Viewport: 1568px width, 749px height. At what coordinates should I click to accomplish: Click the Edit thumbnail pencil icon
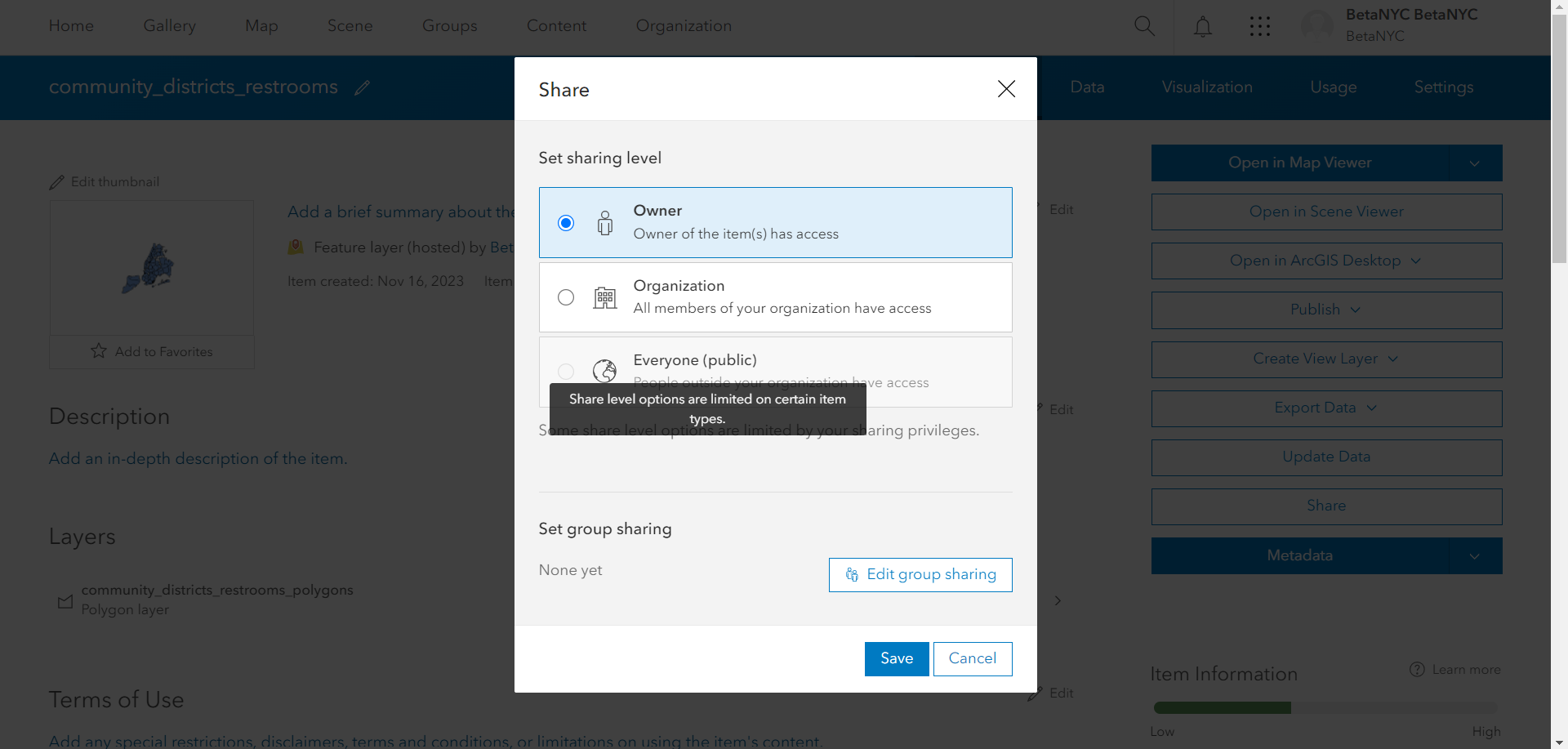pos(56,181)
